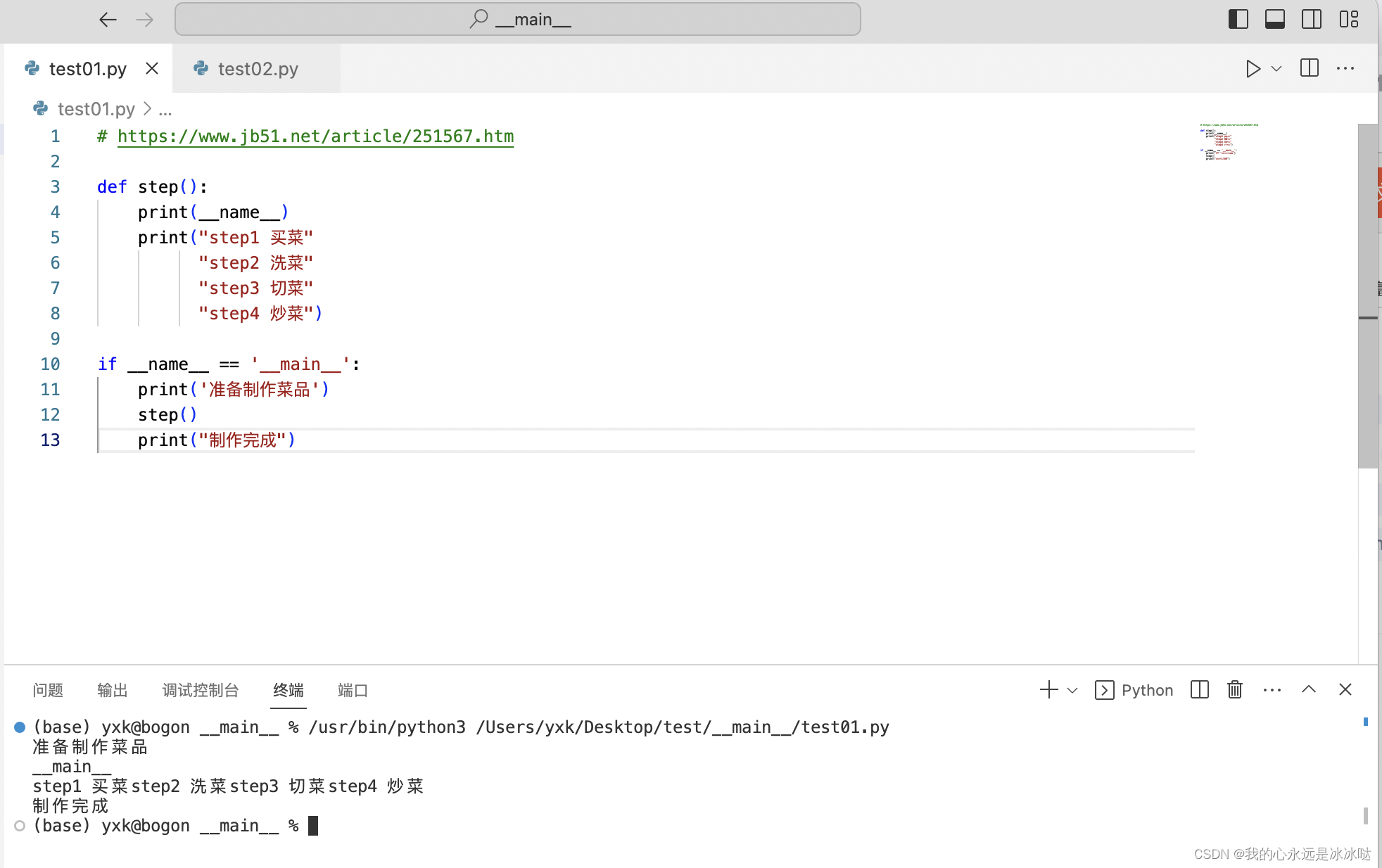Toggle the bottom panel layout icon
The width and height of the screenshot is (1382, 868).
click(1275, 19)
